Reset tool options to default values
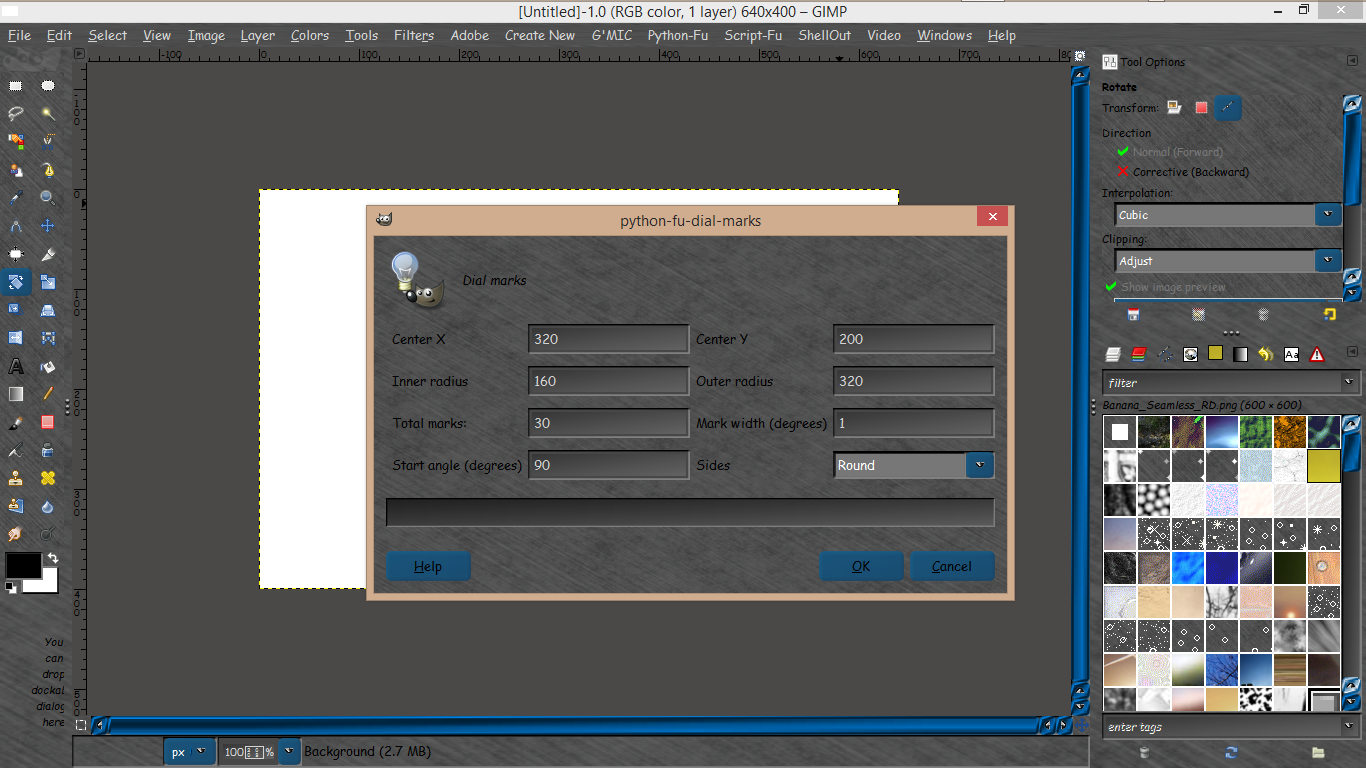 coord(1329,314)
